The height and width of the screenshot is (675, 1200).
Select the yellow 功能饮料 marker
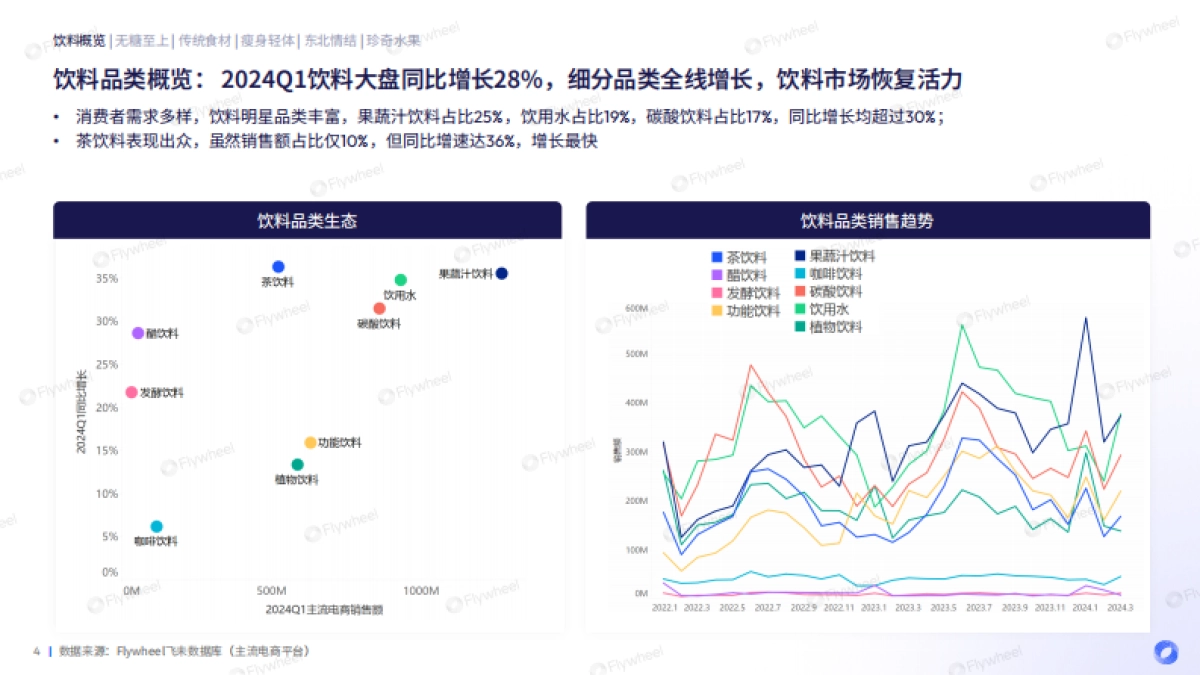point(309,440)
